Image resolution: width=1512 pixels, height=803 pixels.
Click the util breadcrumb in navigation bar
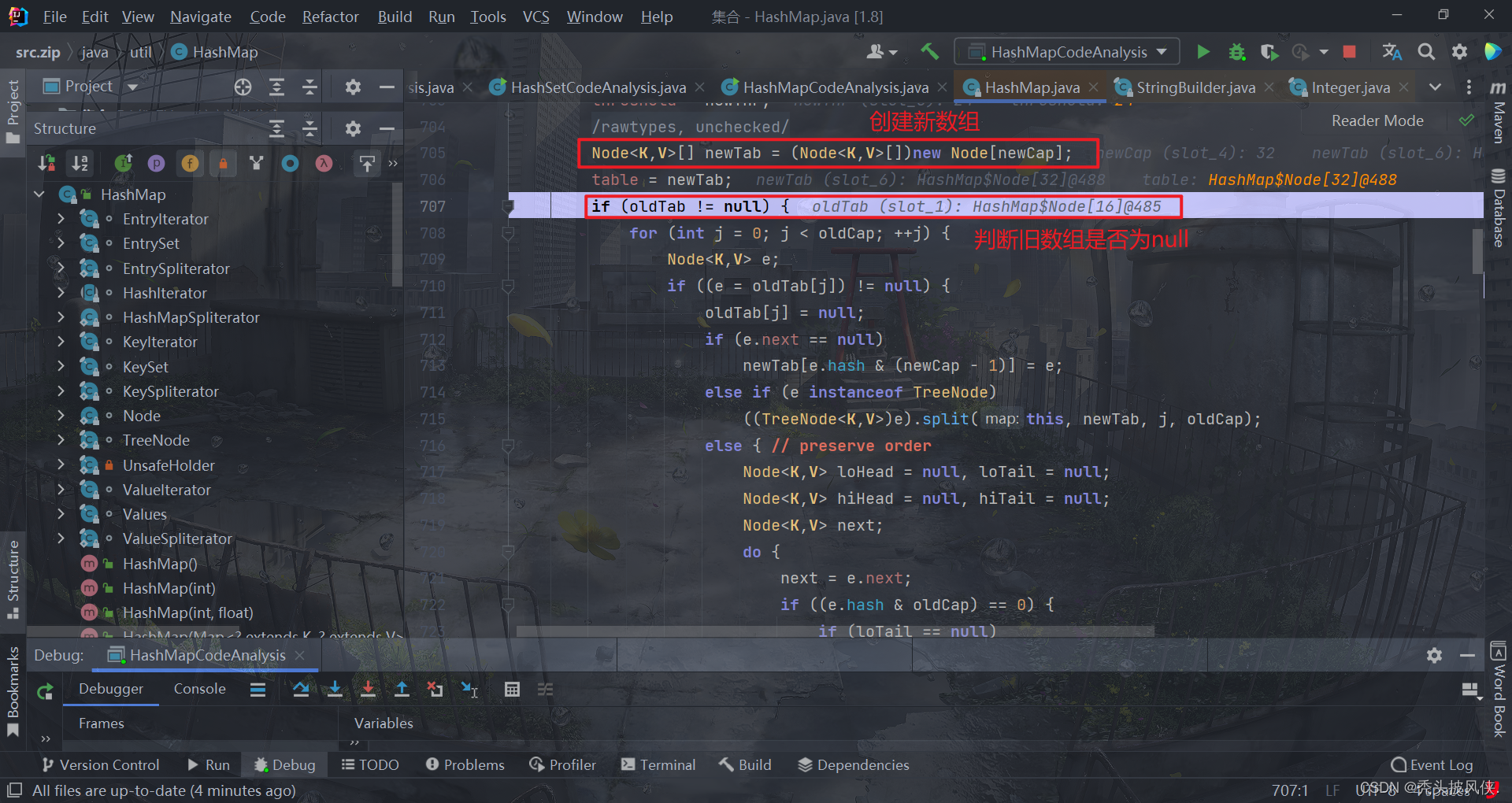[x=141, y=52]
